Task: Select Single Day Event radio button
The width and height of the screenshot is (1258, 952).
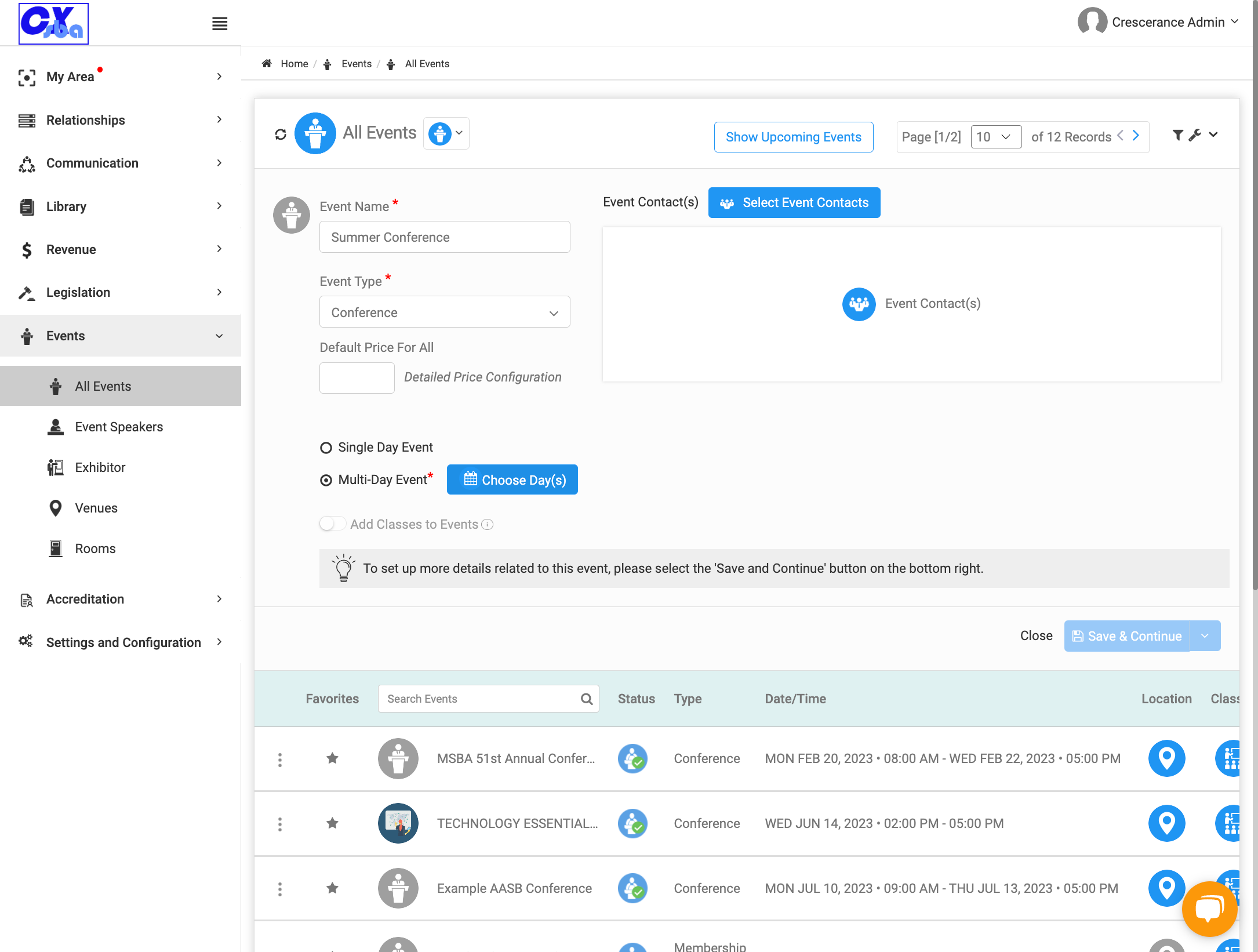Action: coord(326,448)
